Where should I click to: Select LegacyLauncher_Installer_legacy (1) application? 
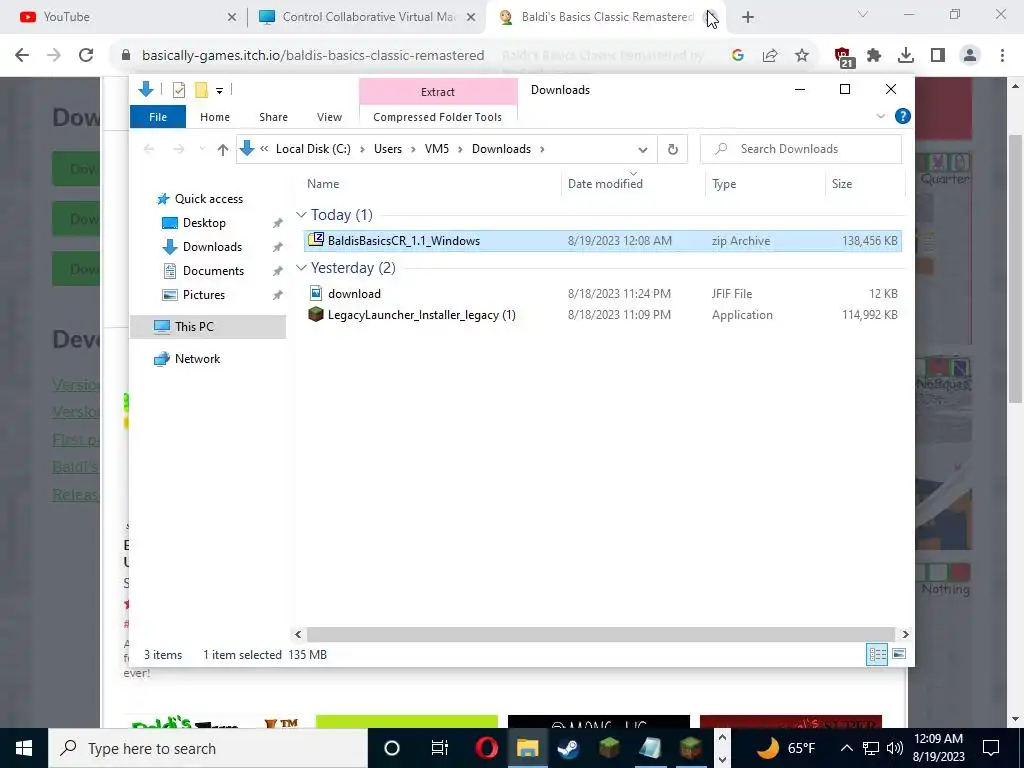point(603,315)
